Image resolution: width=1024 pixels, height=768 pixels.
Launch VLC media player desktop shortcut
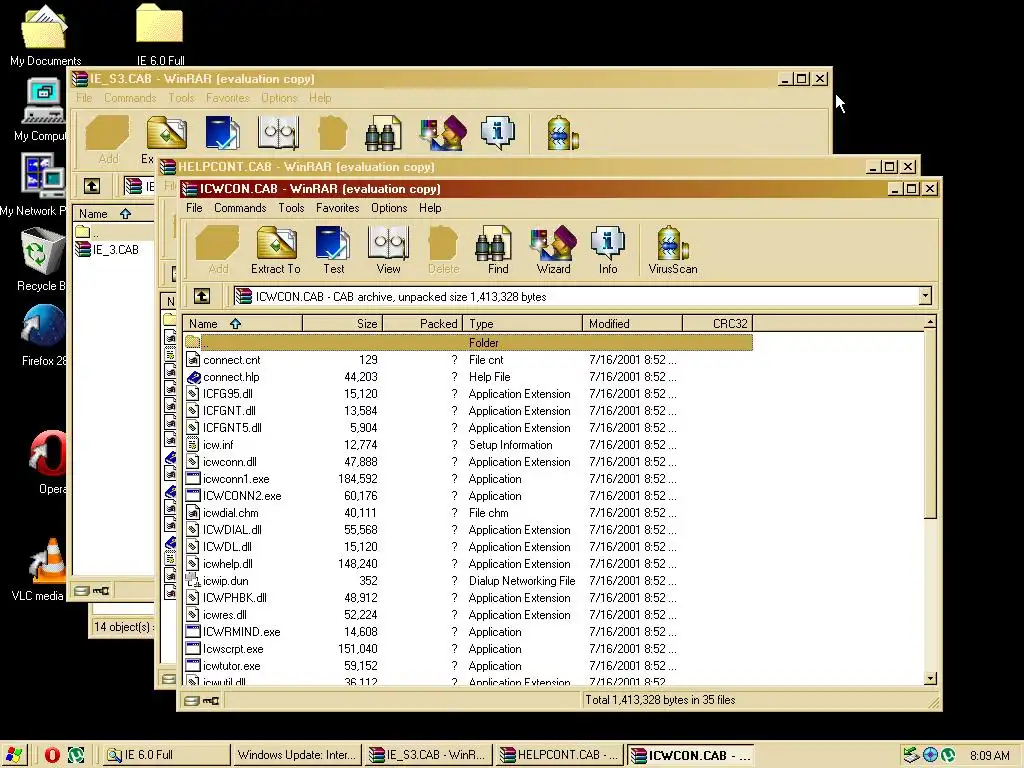[x=39, y=569]
